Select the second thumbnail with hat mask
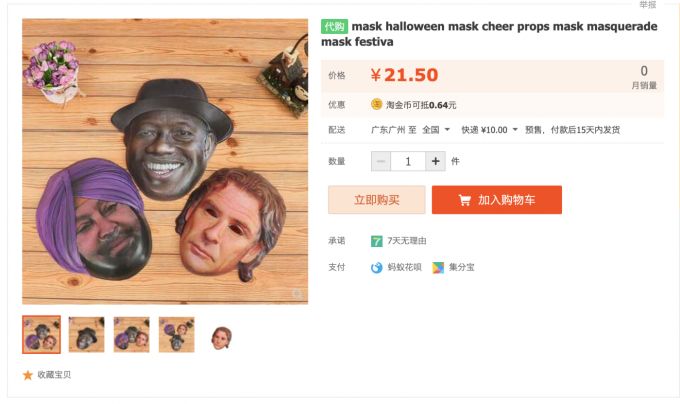Viewport: 680px width, 404px height. pyautogui.click(x=87, y=335)
